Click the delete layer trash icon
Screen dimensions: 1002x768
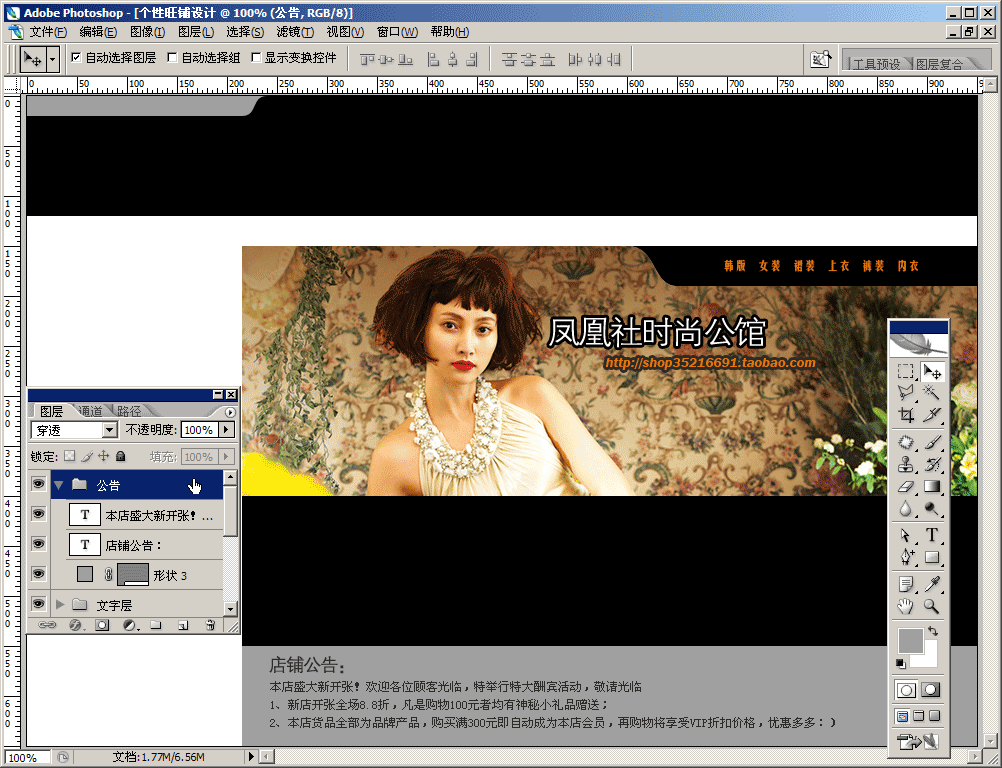210,626
